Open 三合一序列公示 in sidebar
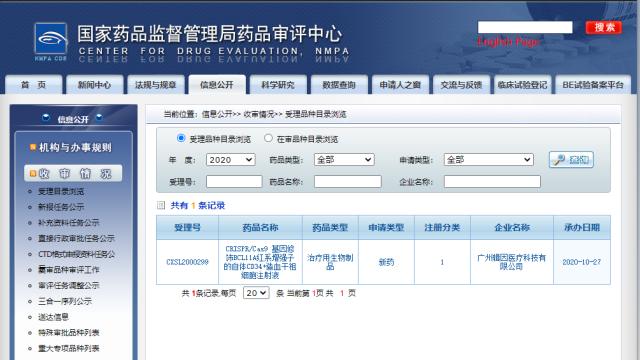640x360 pixels. tap(64, 301)
